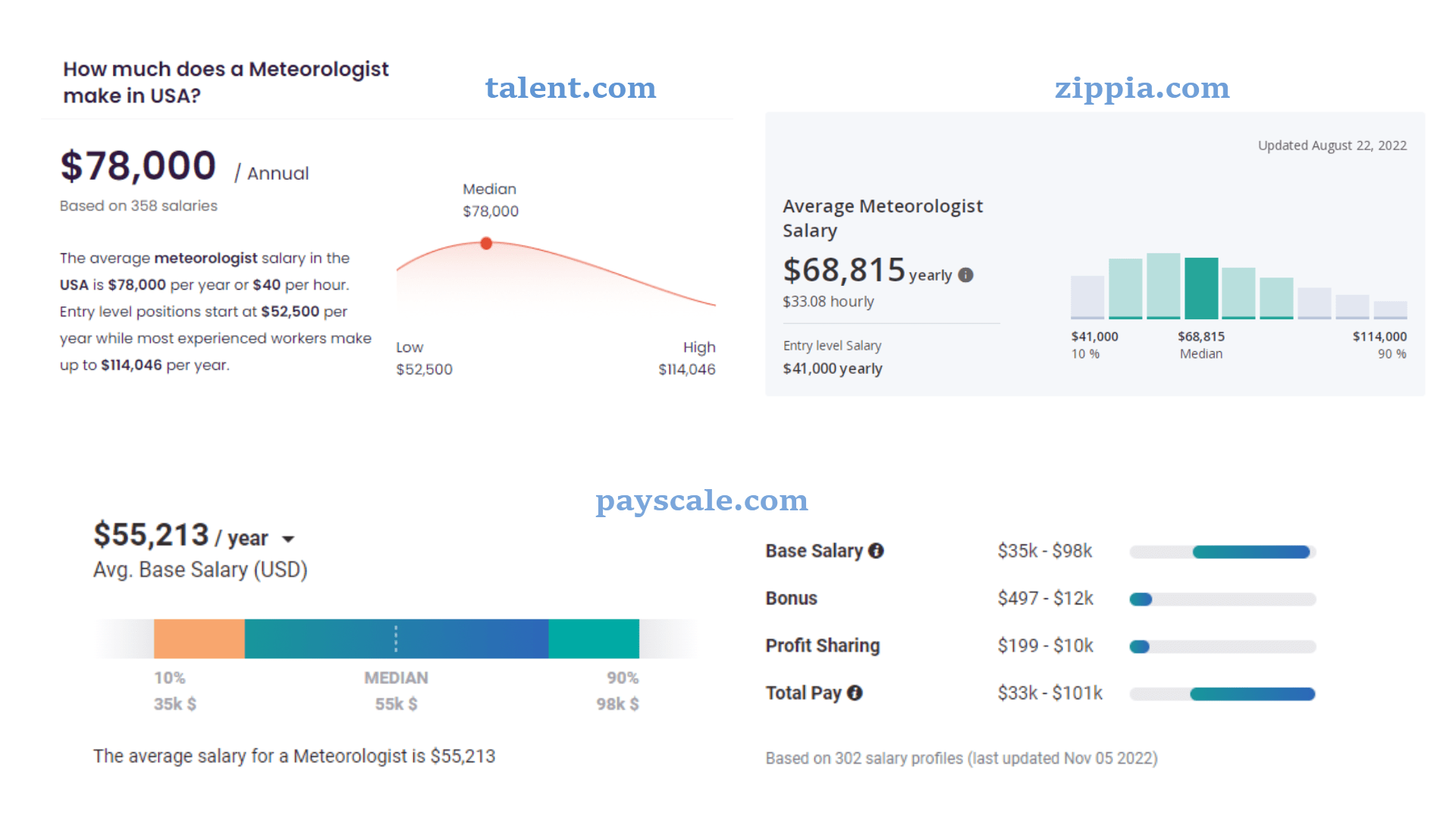The height and width of the screenshot is (819, 1456).
Task: Click the gray last histogram bar above $114,000
Action: pos(1391,310)
